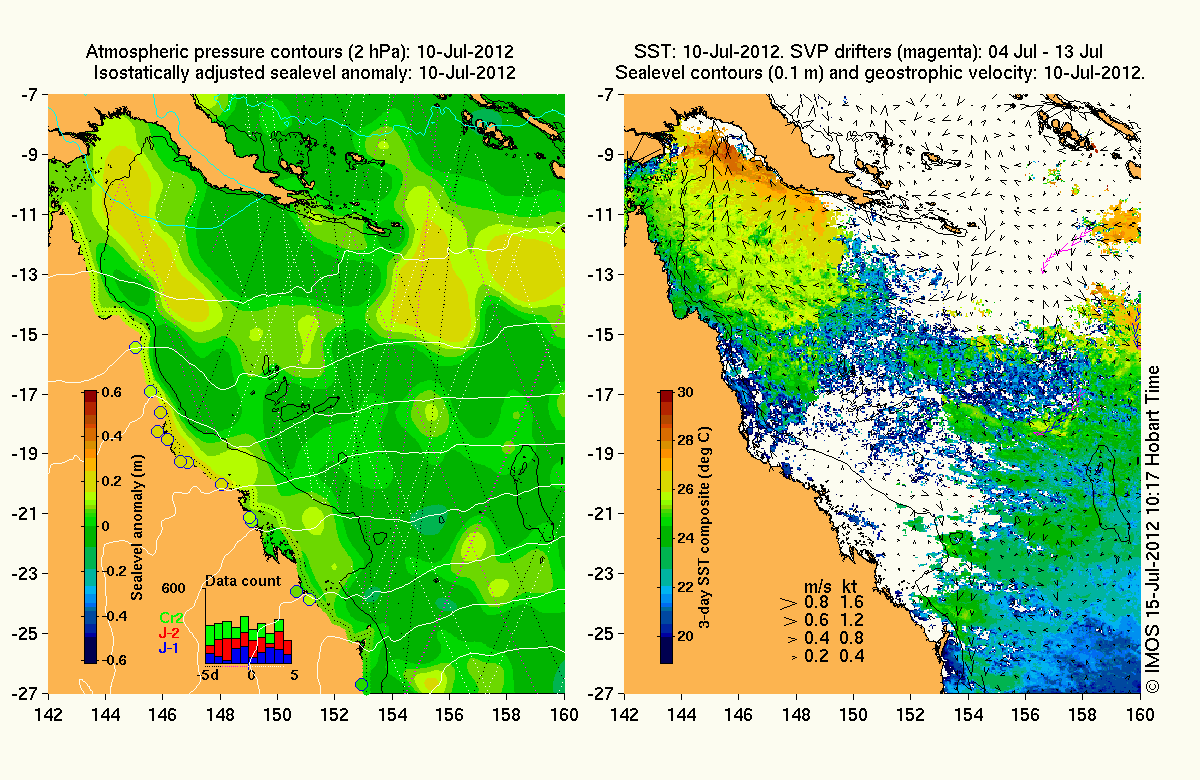Click the red 'J-2' legend label

[170, 634]
